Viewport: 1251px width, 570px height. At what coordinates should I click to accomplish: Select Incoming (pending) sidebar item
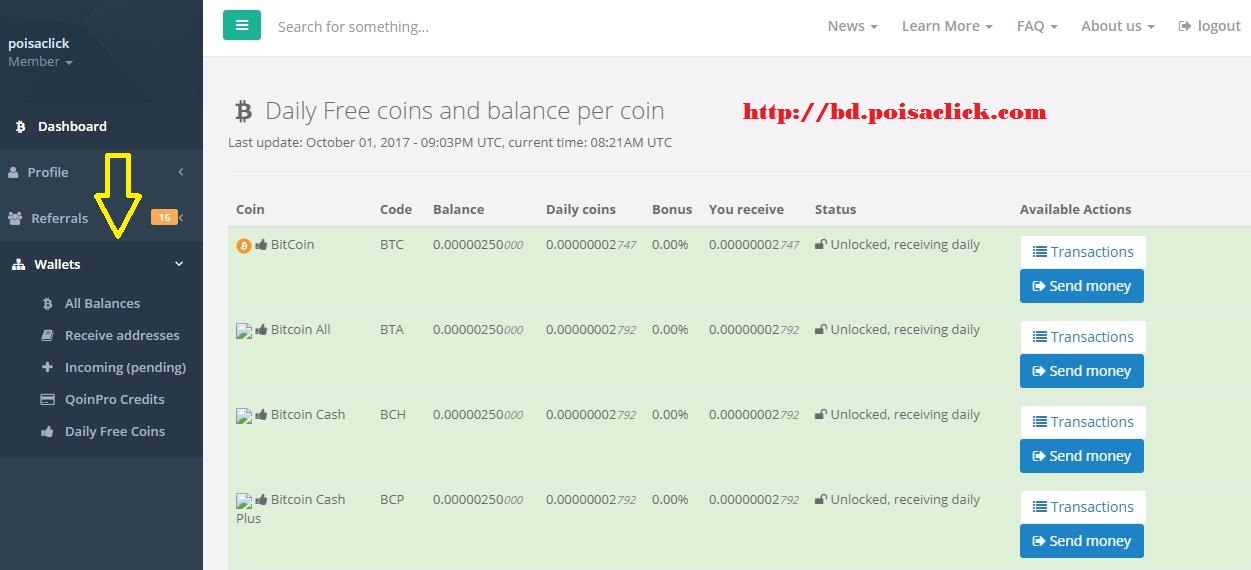125,367
